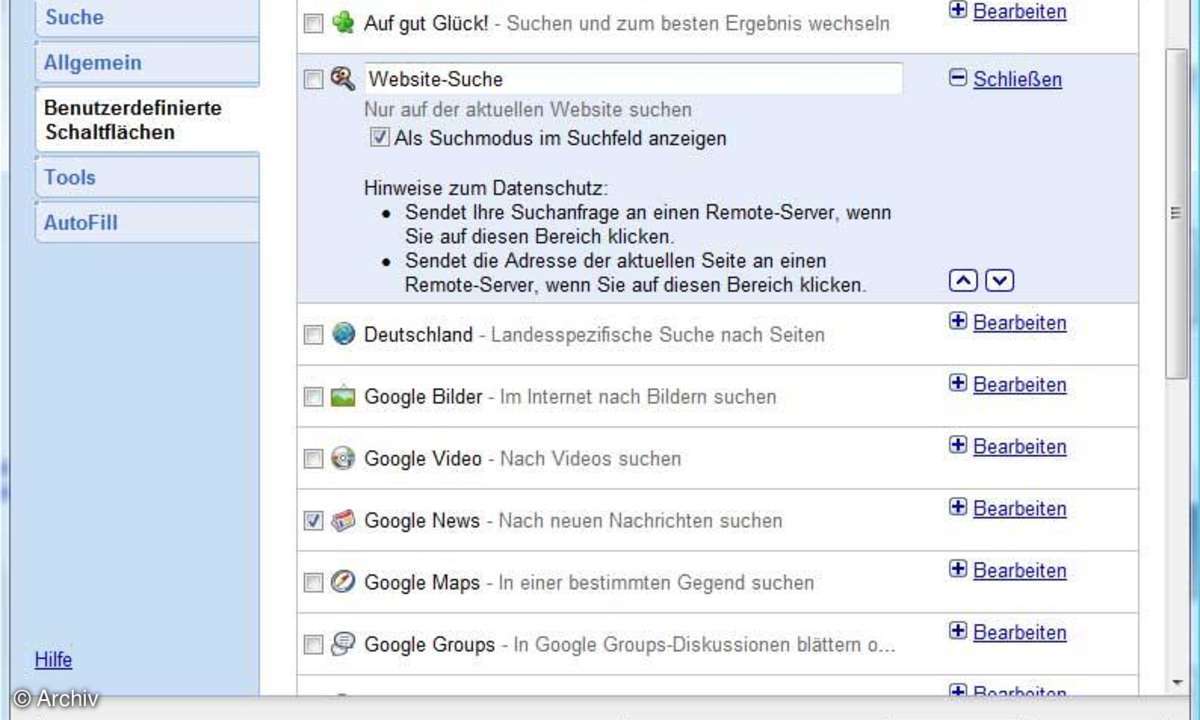Collapse Website-Suche with the minus icon

coord(958,78)
